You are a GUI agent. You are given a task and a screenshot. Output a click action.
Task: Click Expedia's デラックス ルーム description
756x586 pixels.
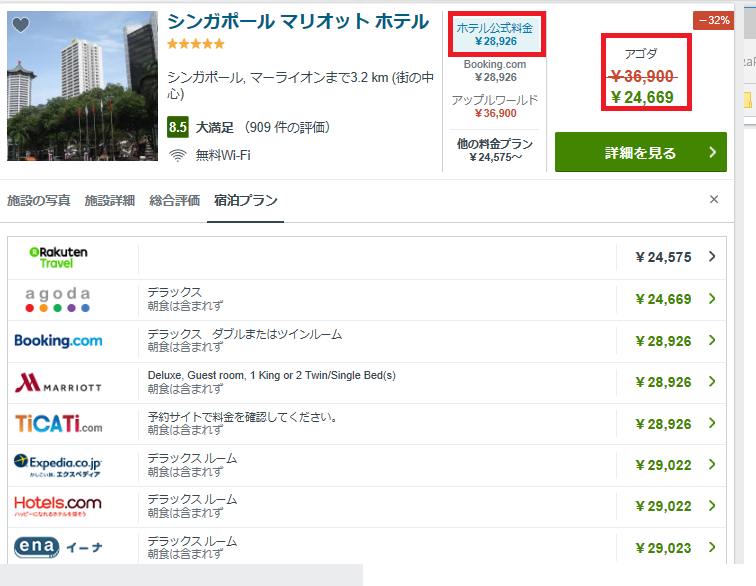(192, 458)
